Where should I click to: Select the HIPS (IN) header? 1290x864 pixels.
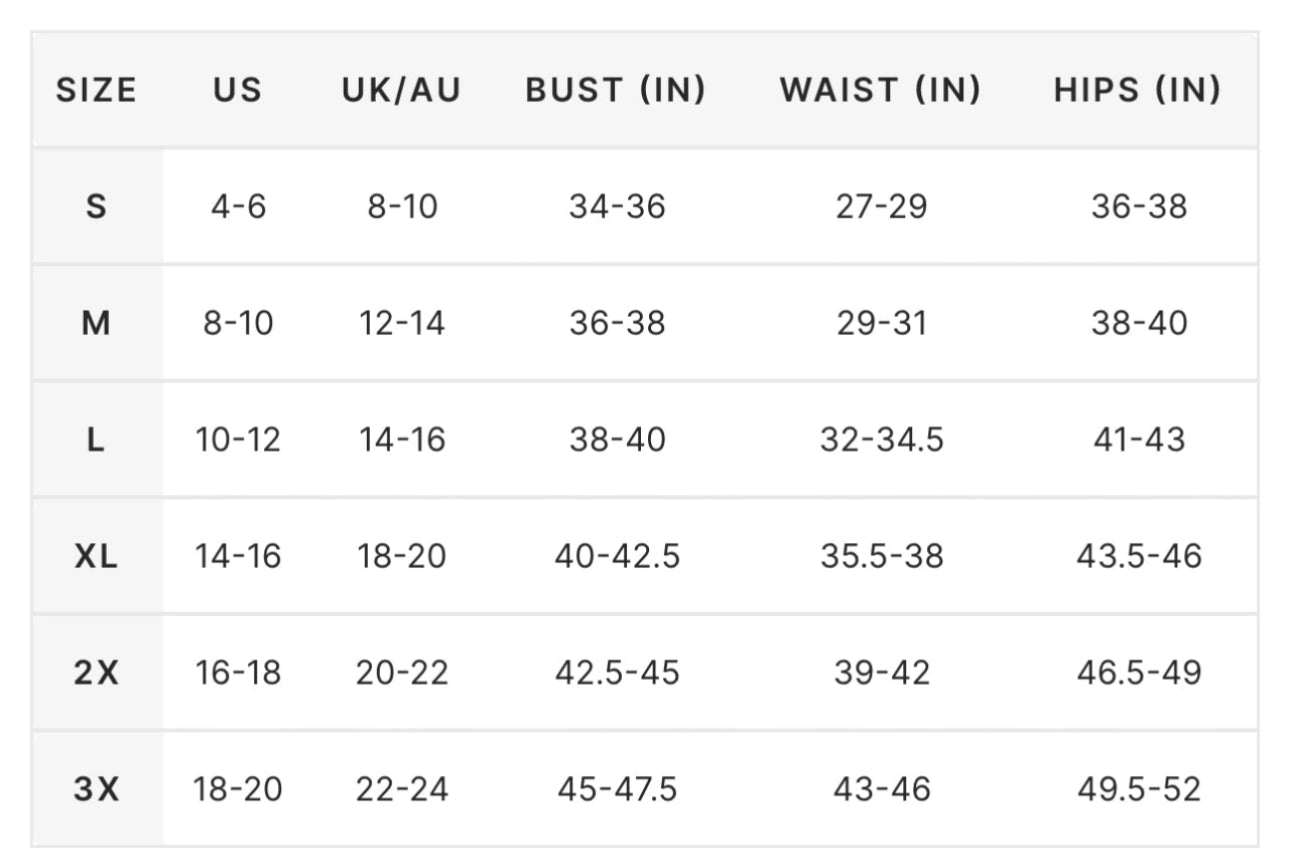click(x=1138, y=90)
